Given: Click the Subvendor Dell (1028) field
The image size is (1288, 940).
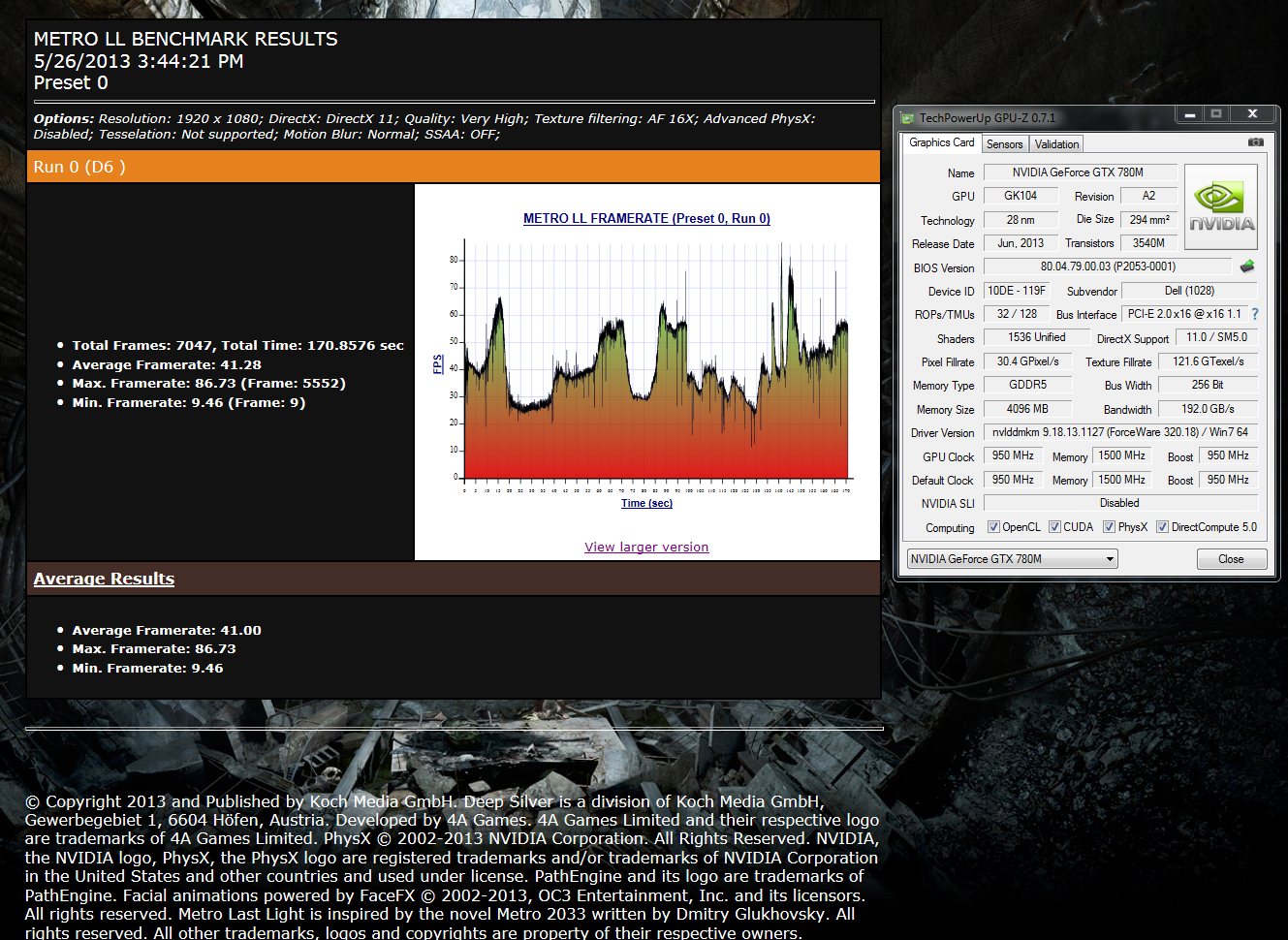Looking at the screenshot, I should 1189,291.
